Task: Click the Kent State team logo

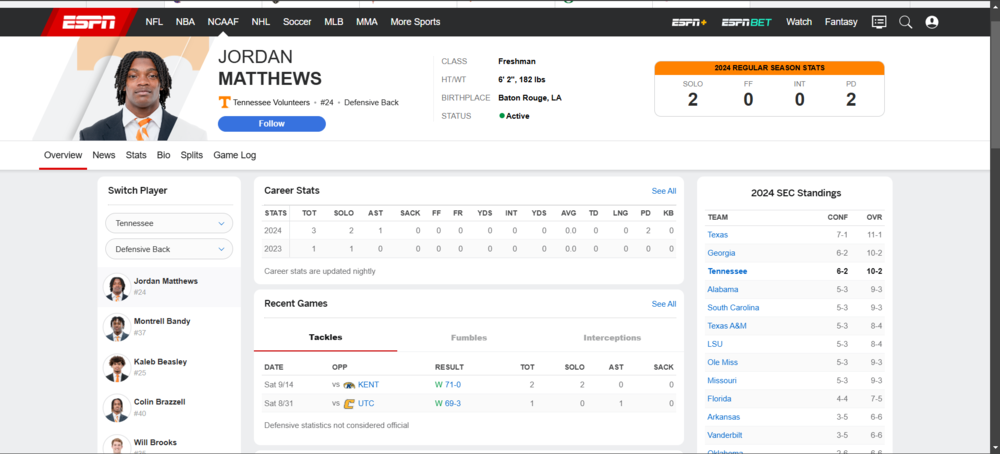Action: (349, 385)
